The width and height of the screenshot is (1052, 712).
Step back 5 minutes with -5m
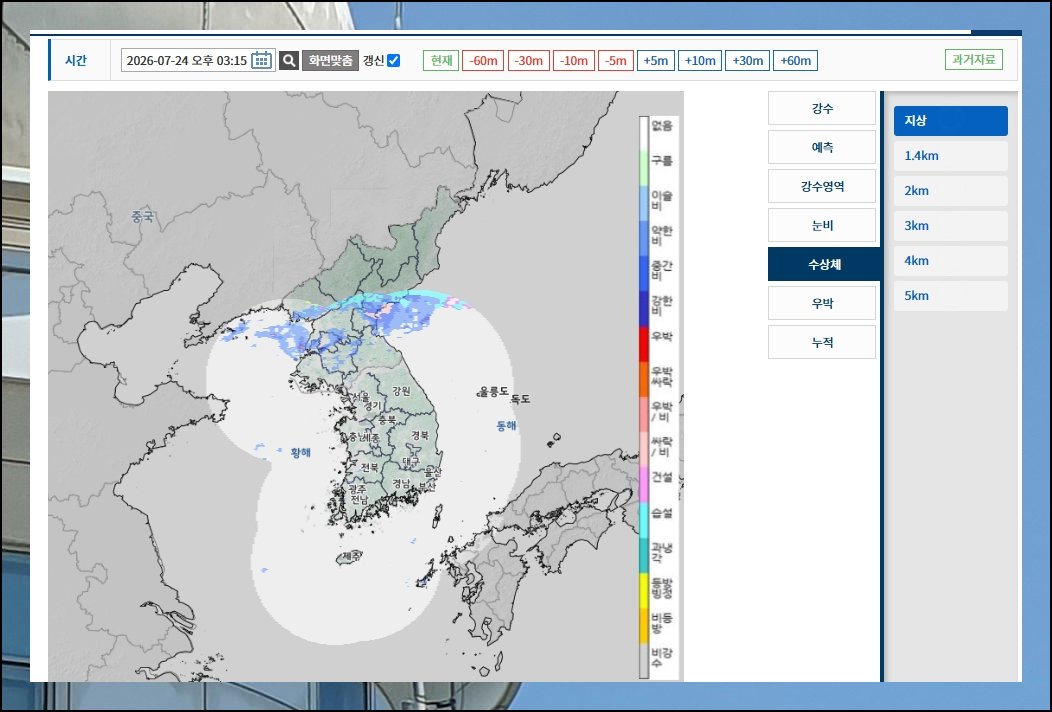coord(615,60)
